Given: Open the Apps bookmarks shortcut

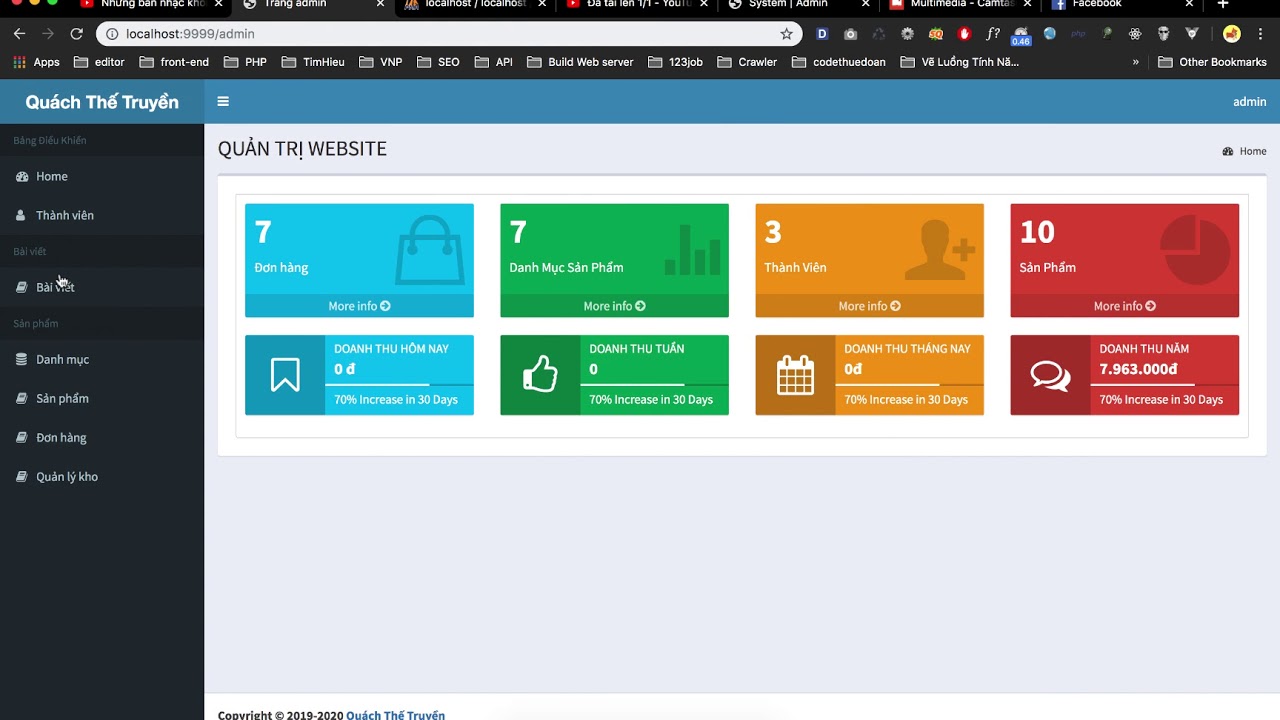Looking at the screenshot, I should pos(36,62).
